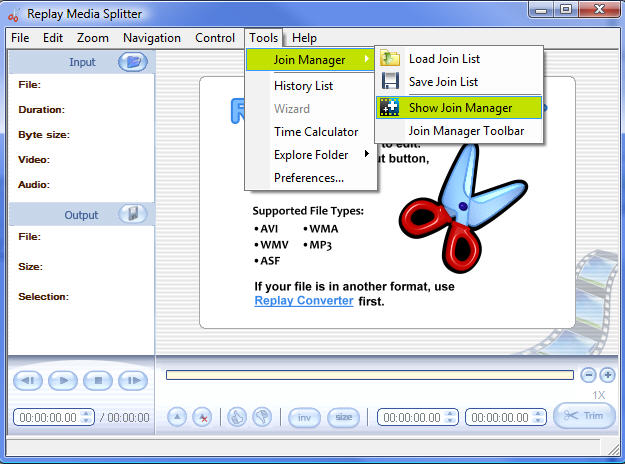
Task: Invert the selection with inv button
Action: (x=304, y=417)
